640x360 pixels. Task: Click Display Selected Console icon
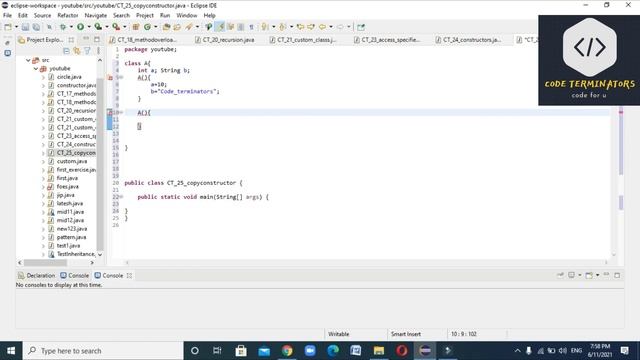coord(571,276)
